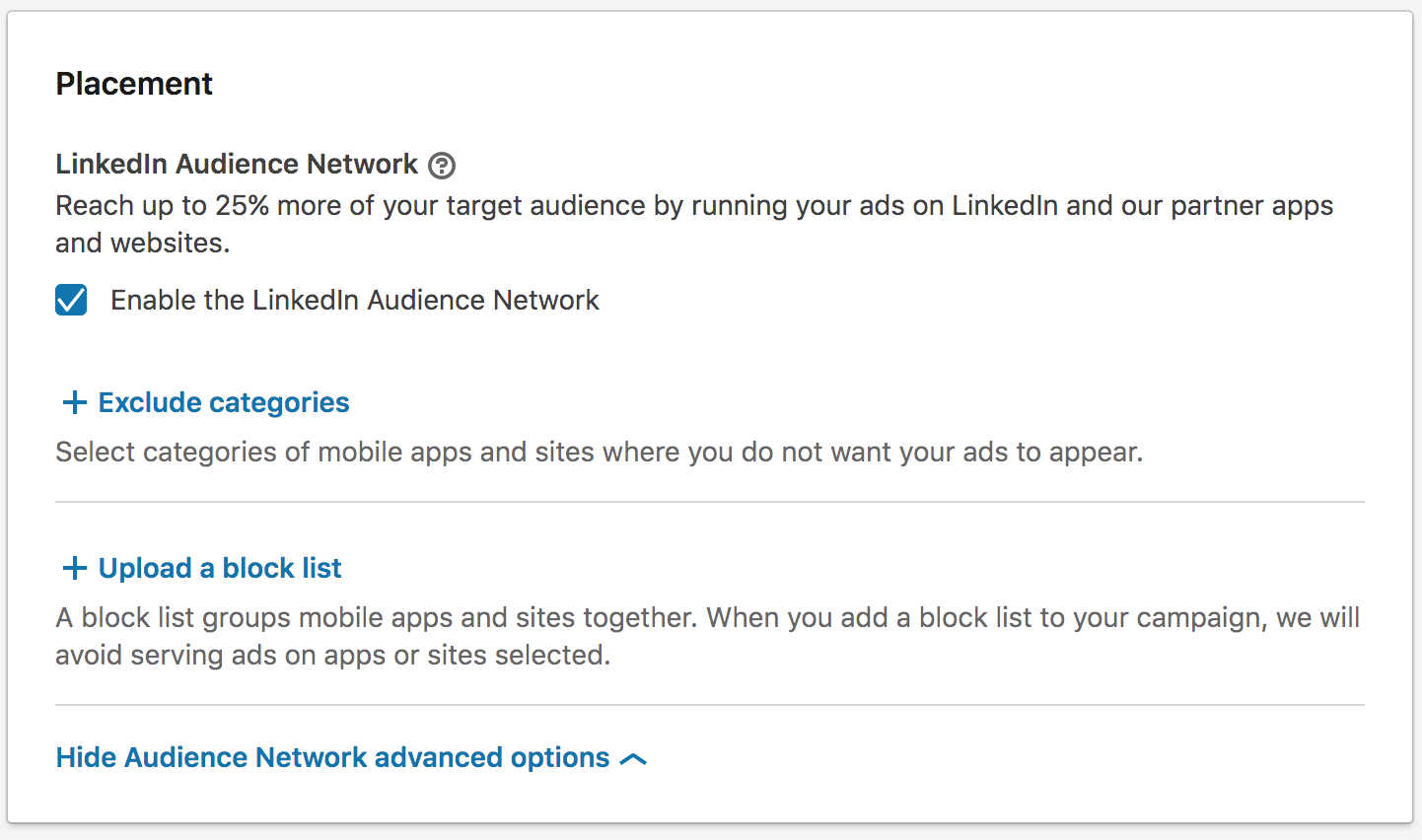Open the Upload a block list link
This screenshot has height=840, width=1422.
coord(220,568)
